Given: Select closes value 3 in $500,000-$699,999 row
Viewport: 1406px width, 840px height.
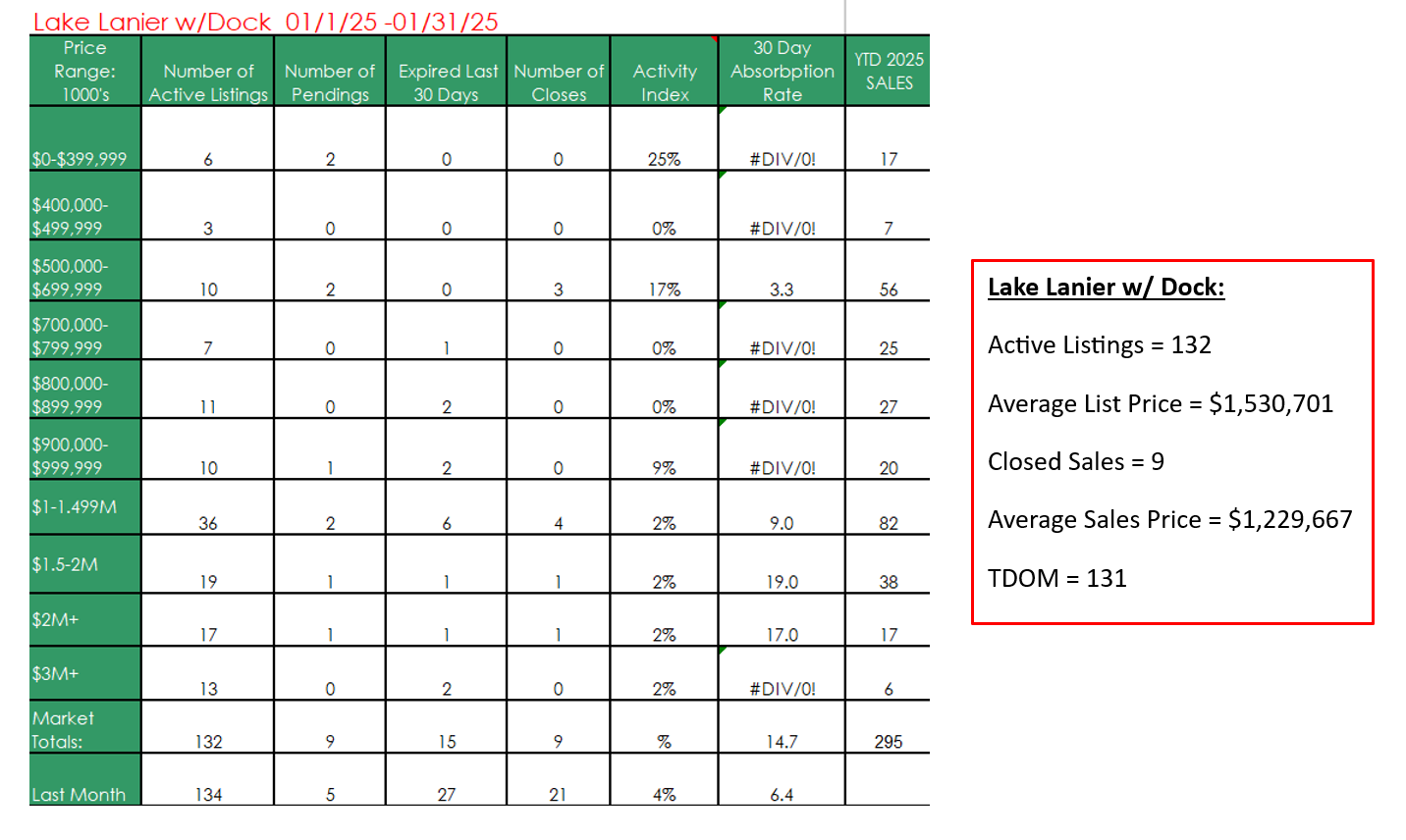Looking at the screenshot, I should tap(559, 289).
